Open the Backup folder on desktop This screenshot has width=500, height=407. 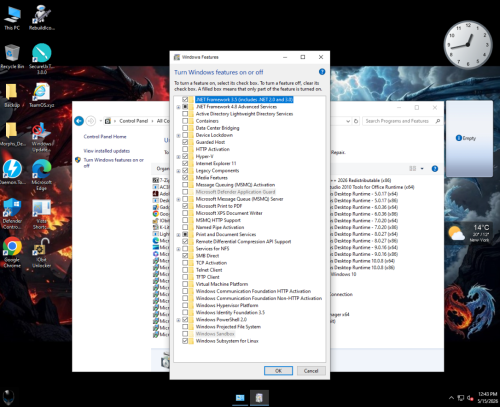click(x=12, y=95)
